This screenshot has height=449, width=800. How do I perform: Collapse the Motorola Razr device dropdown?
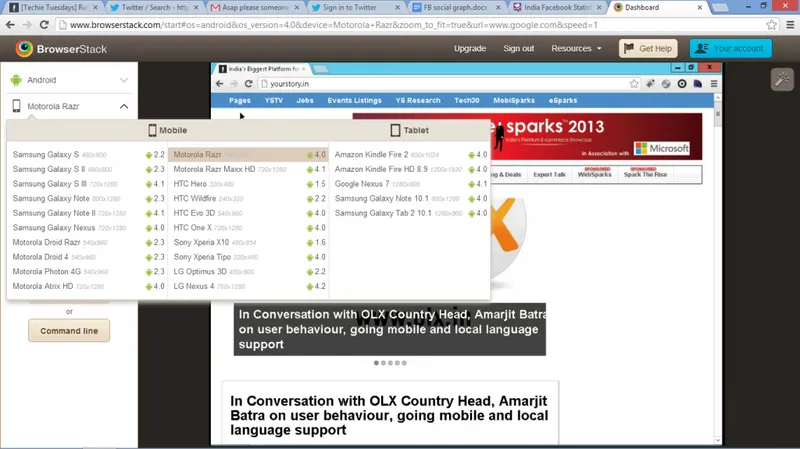point(124,106)
